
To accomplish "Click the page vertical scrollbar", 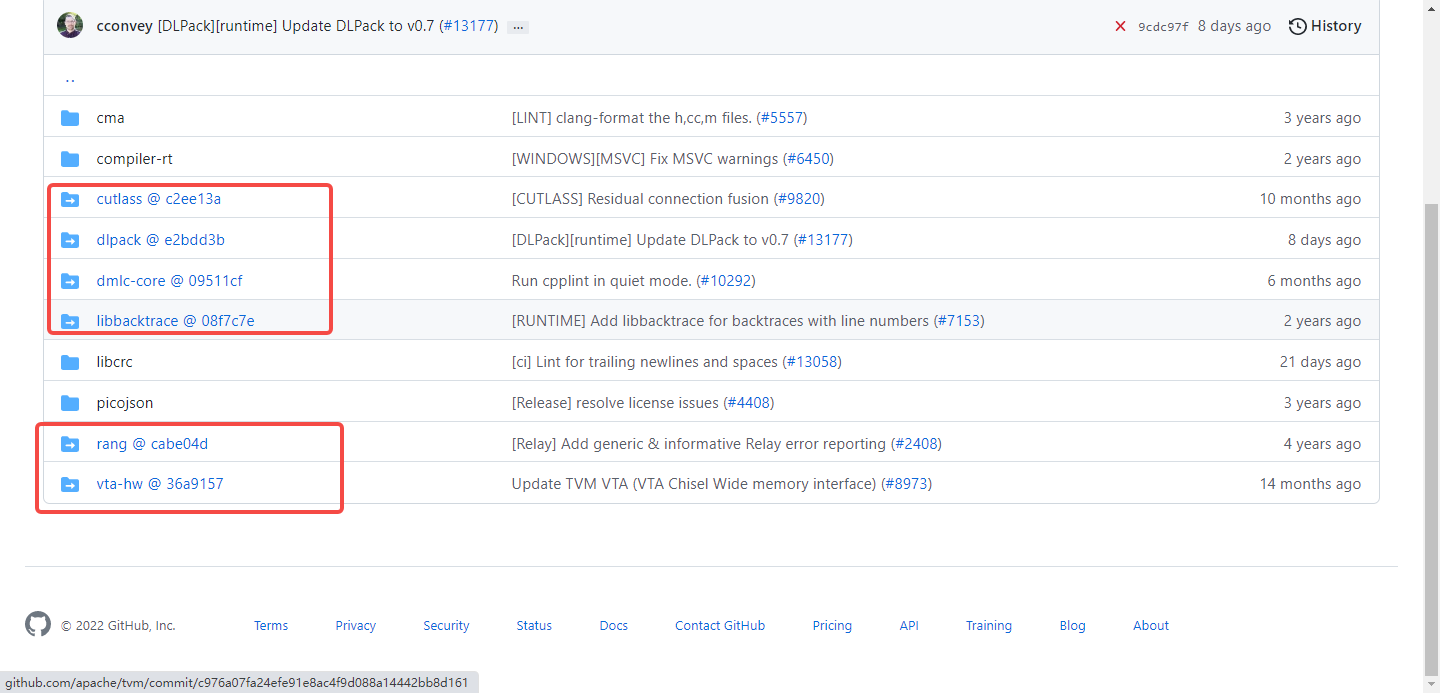I will [1431, 400].
